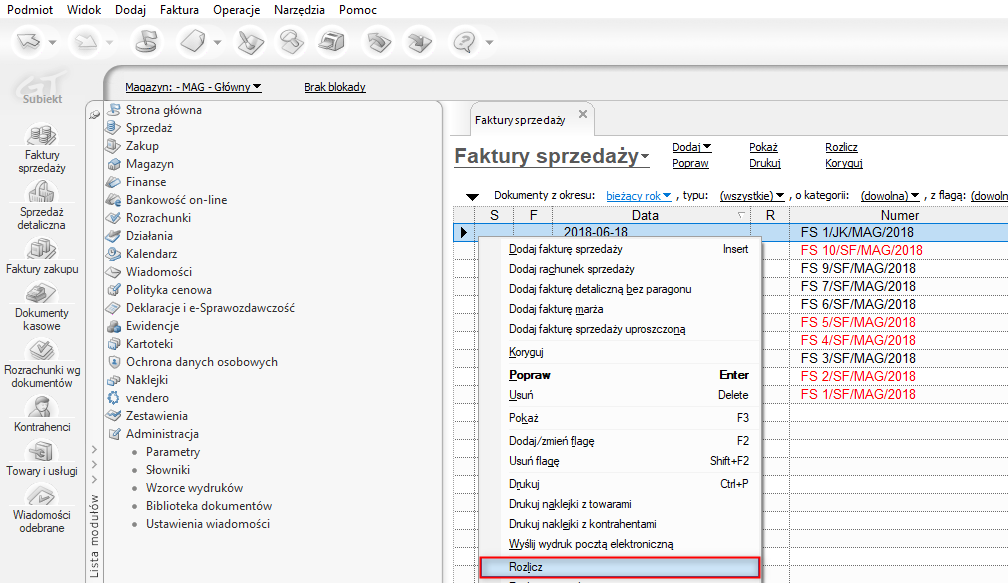The height and width of the screenshot is (583, 1008).
Task: Click the Brak blokady link
Action: 335,87
